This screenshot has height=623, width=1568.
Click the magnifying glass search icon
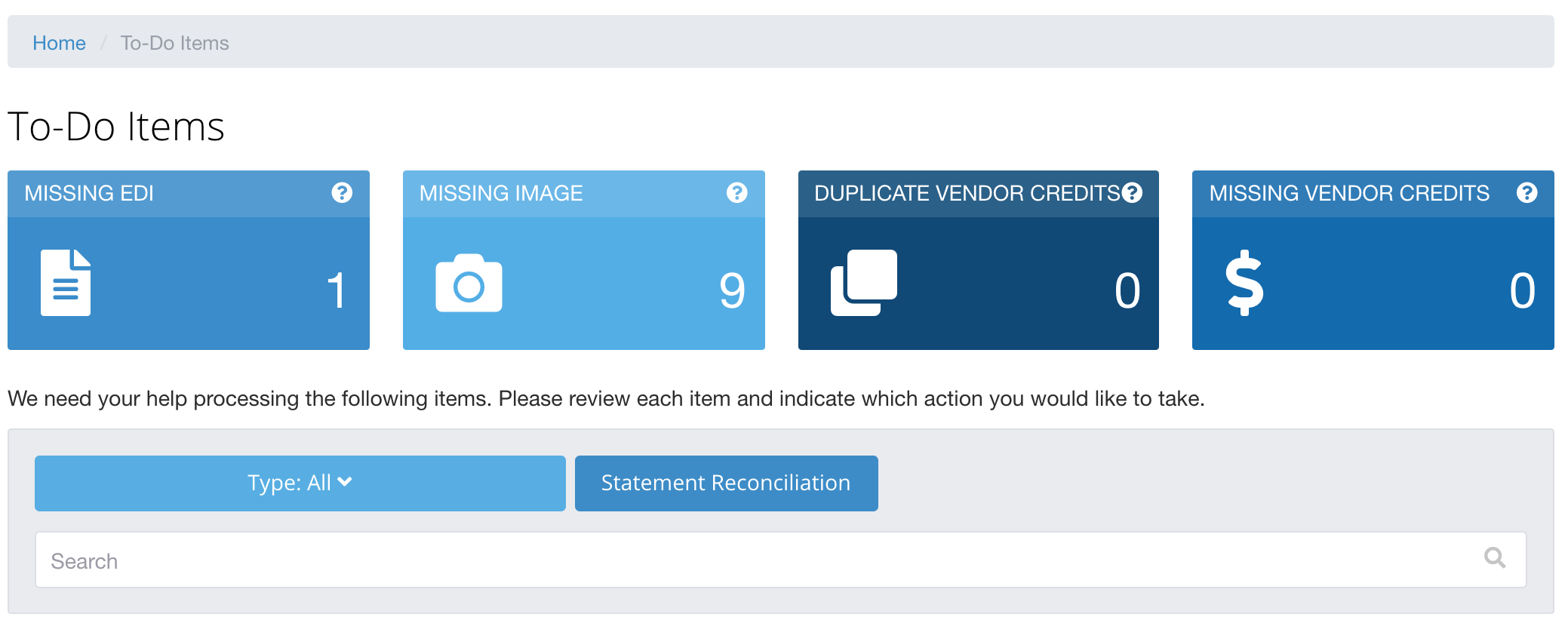(1494, 558)
